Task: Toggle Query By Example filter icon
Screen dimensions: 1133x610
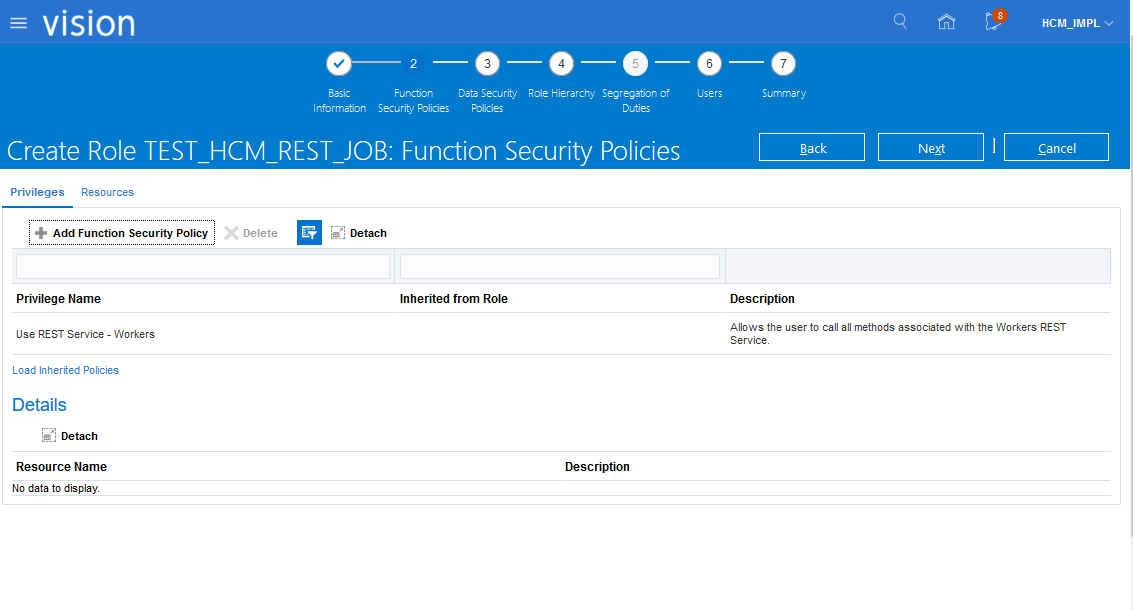Action: (309, 233)
